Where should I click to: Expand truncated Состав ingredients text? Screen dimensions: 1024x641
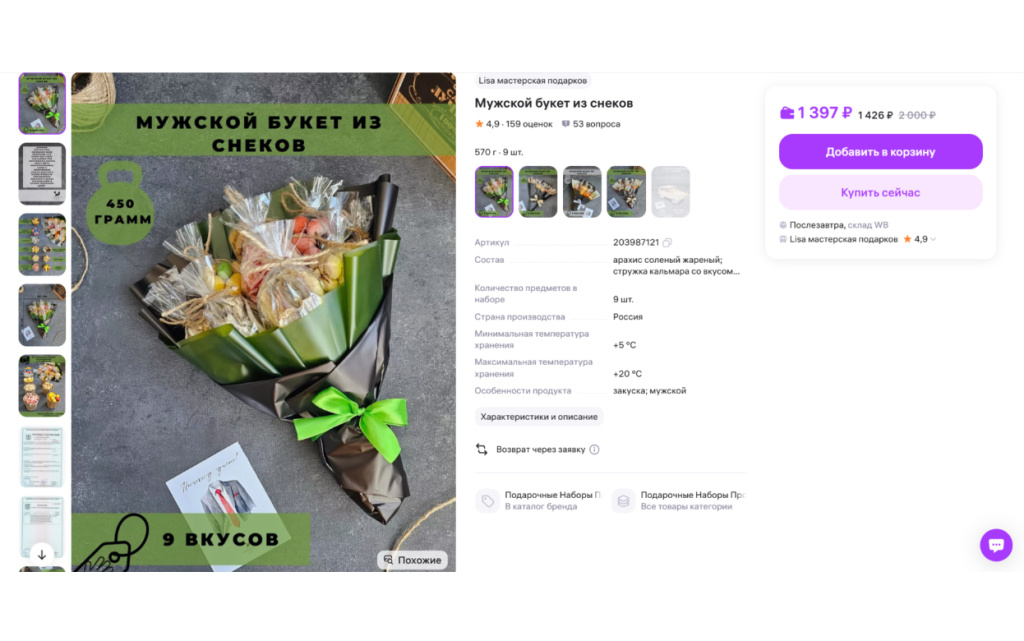[x=676, y=266]
